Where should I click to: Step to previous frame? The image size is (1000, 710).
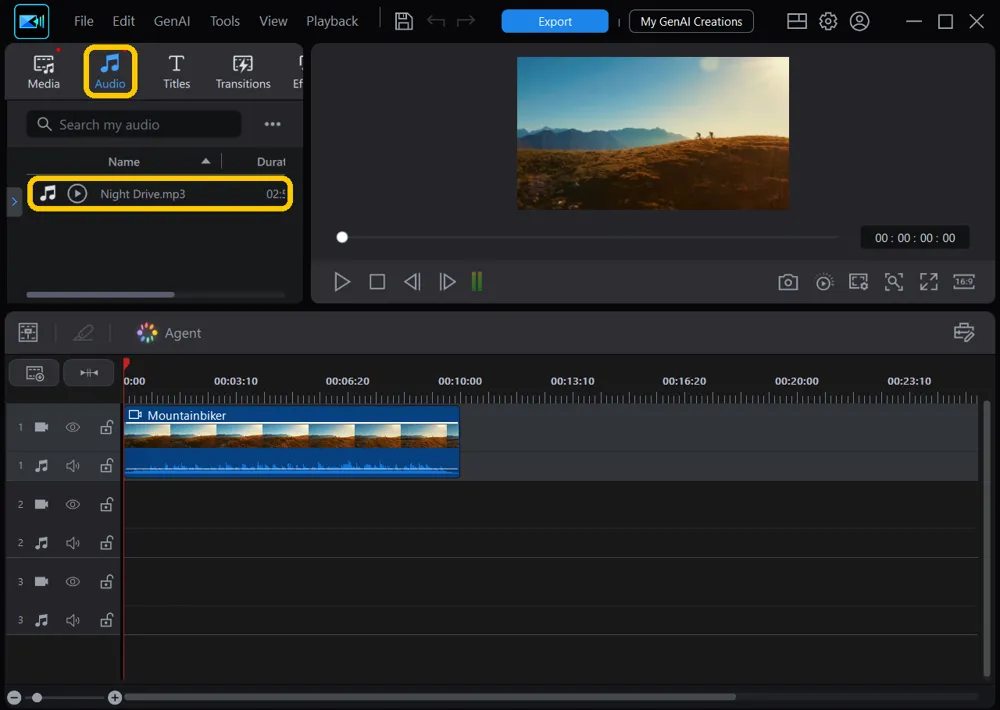pyautogui.click(x=412, y=281)
